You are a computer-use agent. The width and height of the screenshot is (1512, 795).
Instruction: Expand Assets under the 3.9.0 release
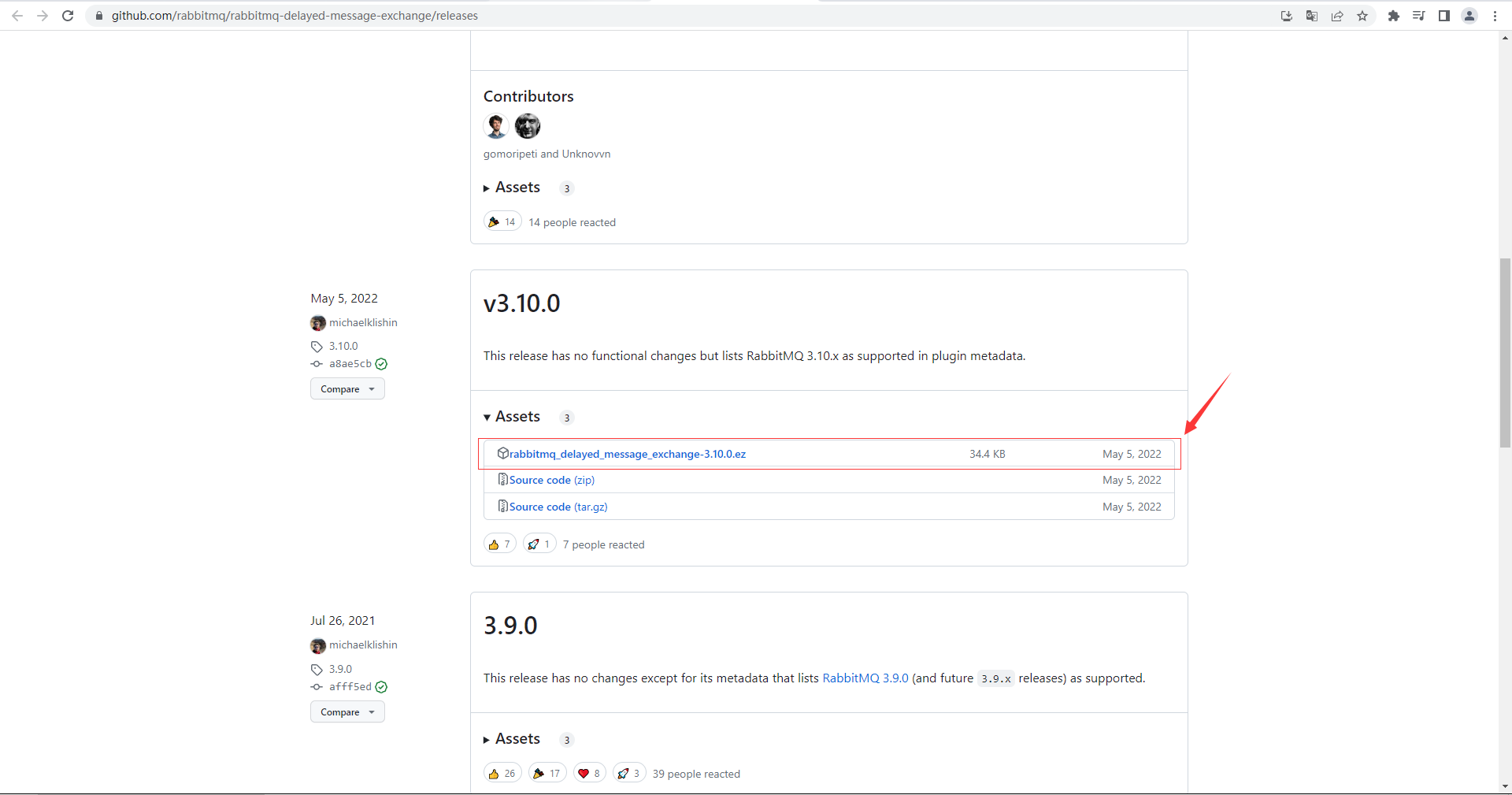point(513,739)
